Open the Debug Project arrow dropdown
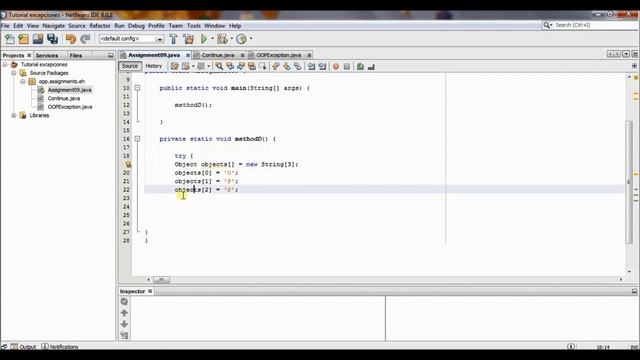640x360 pixels. [231, 39]
